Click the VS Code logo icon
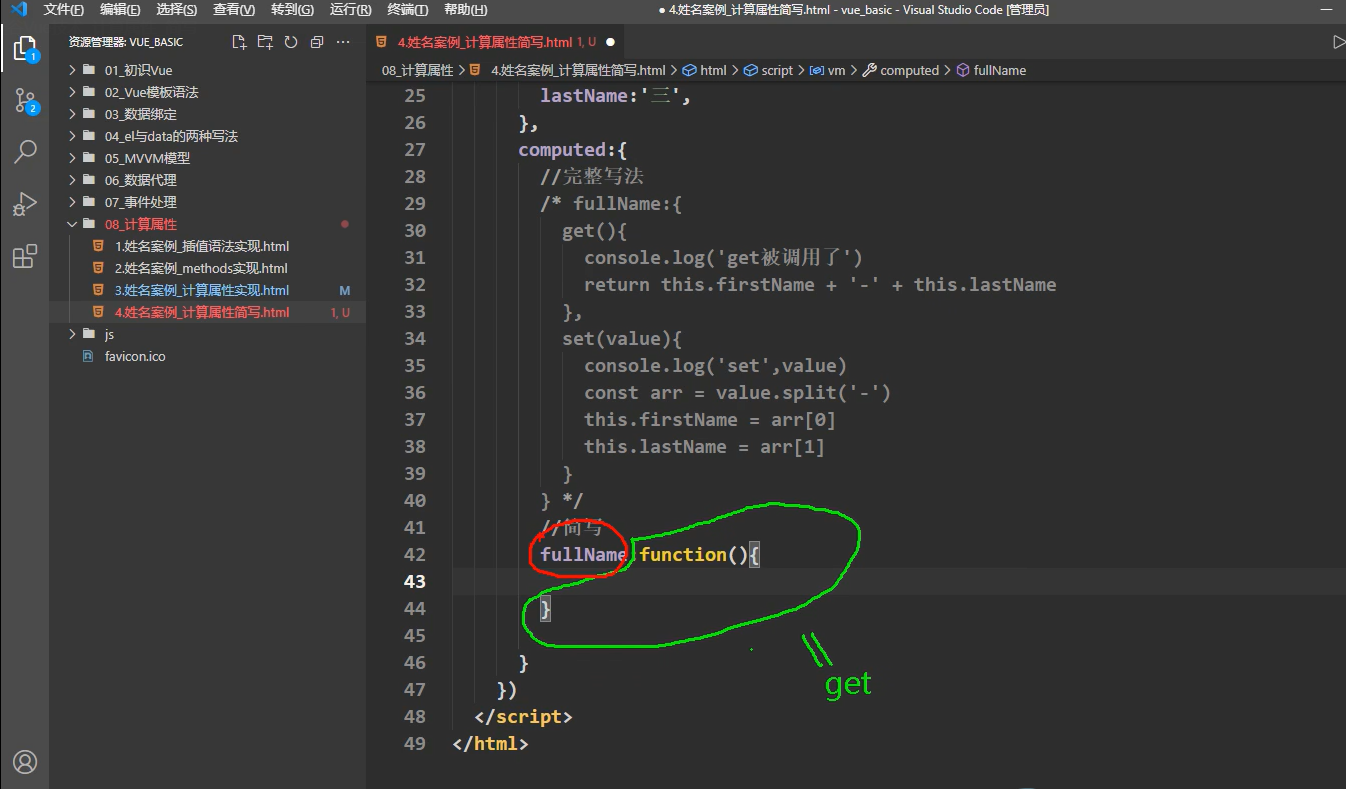The width and height of the screenshot is (1346, 789). pyautogui.click(x=19, y=9)
